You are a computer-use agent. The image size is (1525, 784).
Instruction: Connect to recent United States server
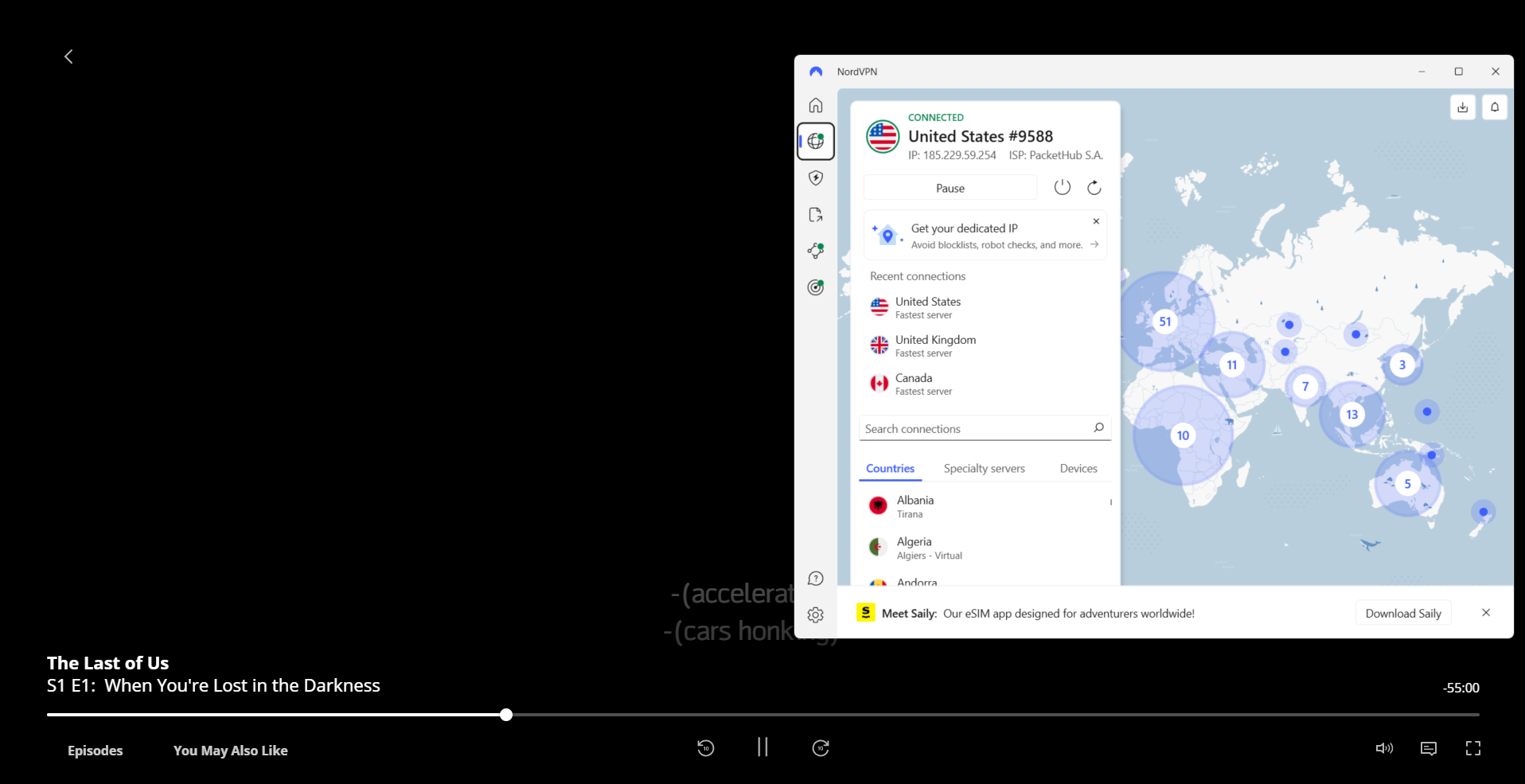click(985, 307)
